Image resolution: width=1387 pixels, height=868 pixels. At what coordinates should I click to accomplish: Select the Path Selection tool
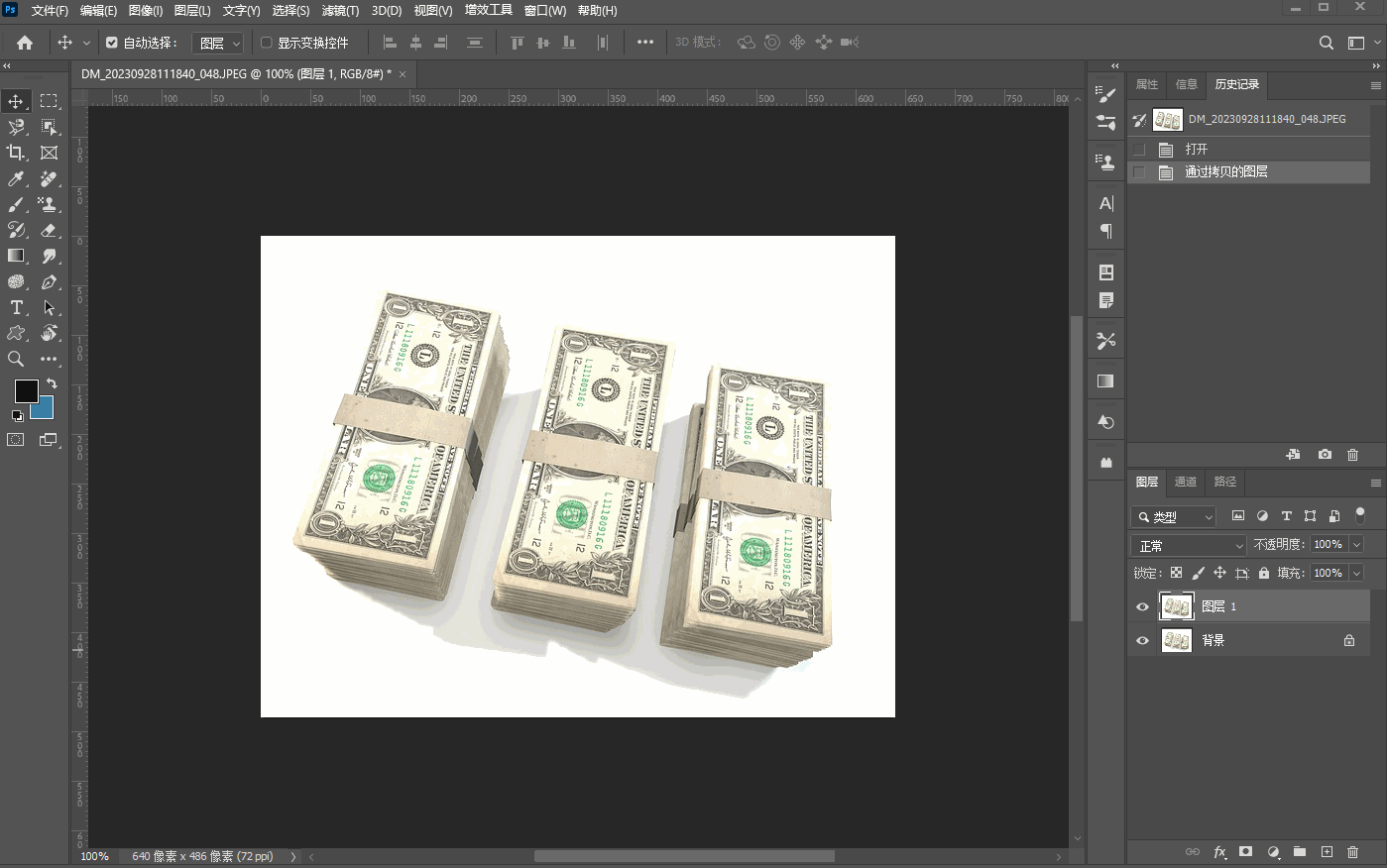49,307
